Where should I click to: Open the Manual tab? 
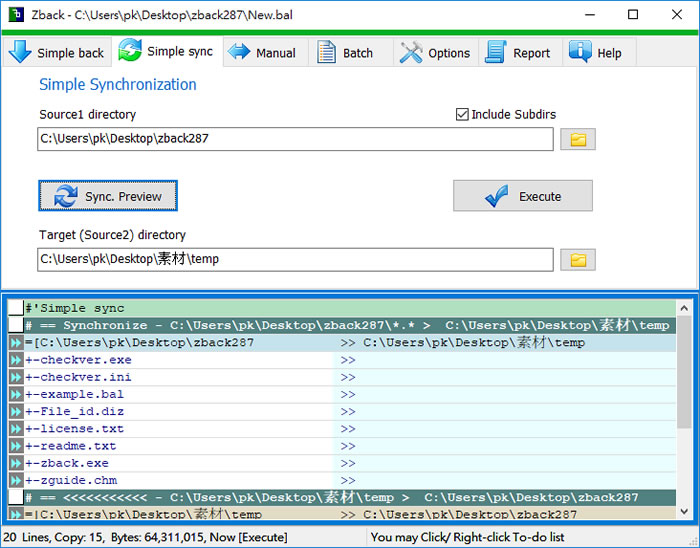coord(265,53)
